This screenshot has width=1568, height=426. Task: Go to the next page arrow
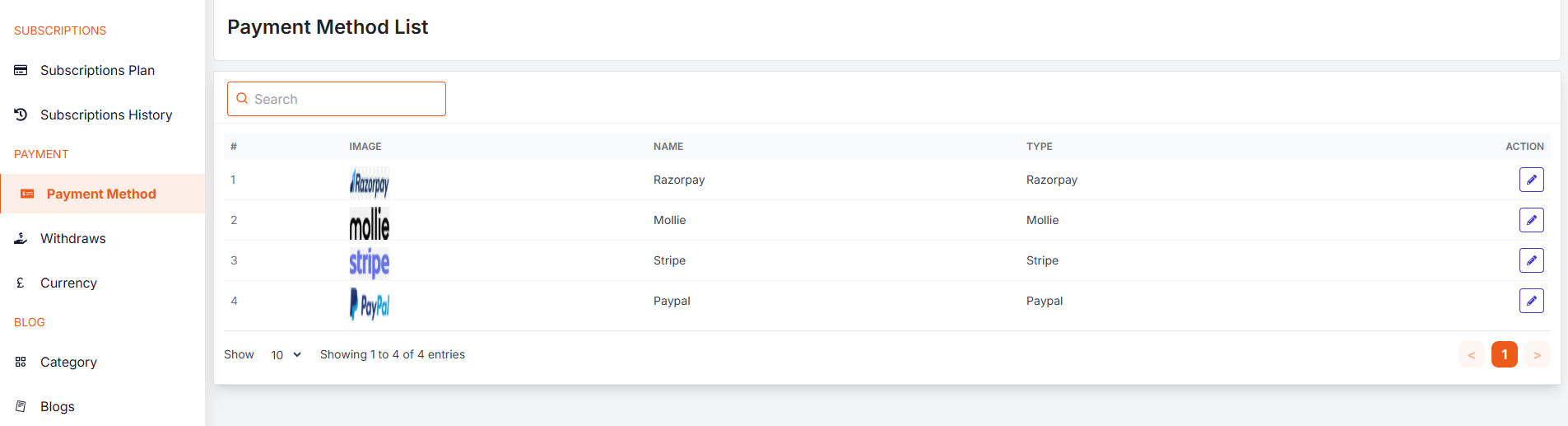tap(1537, 354)
